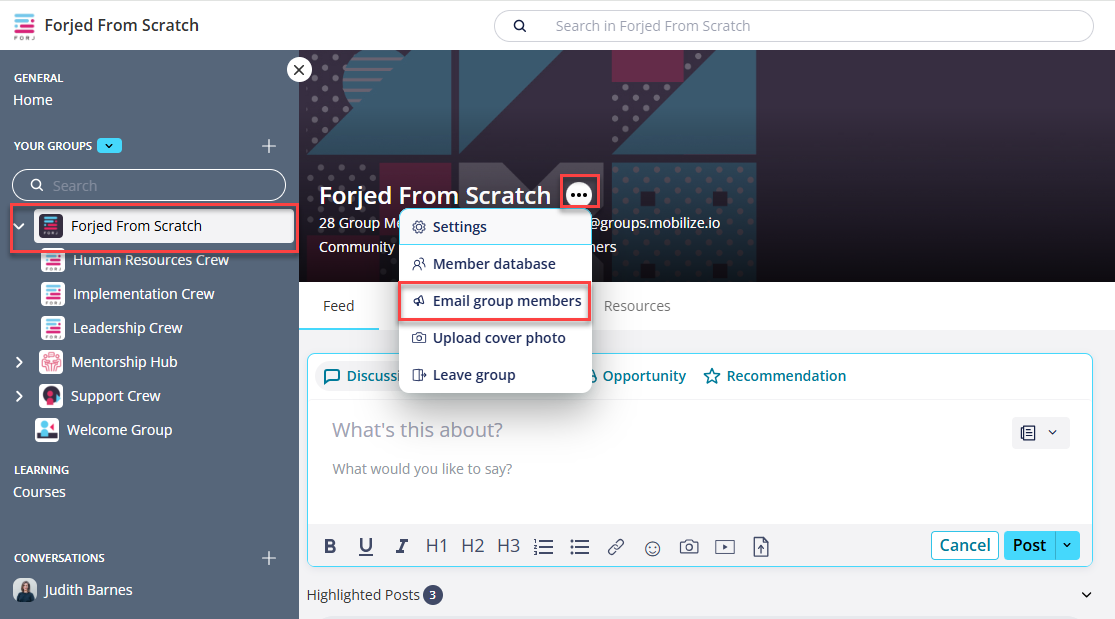Switch to the Resources tab

(x=637, y=306)
